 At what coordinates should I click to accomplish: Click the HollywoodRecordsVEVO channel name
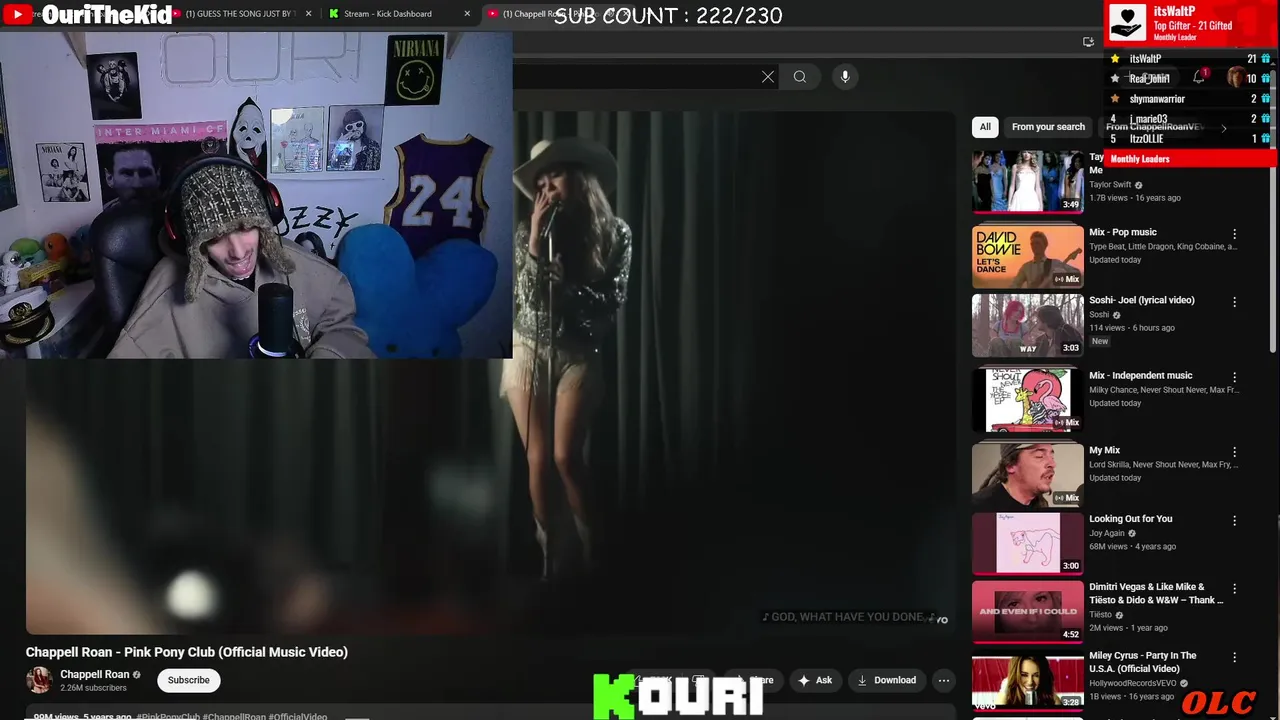(1133, 684)
